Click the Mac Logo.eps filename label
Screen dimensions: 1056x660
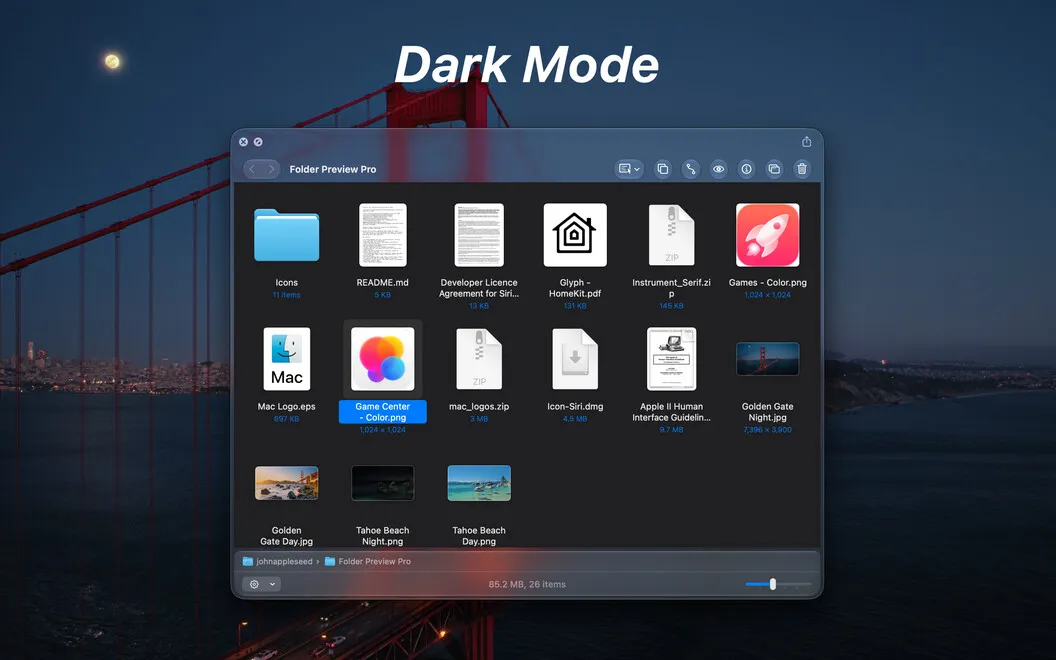pyautogui.click(x=286, y=406)
